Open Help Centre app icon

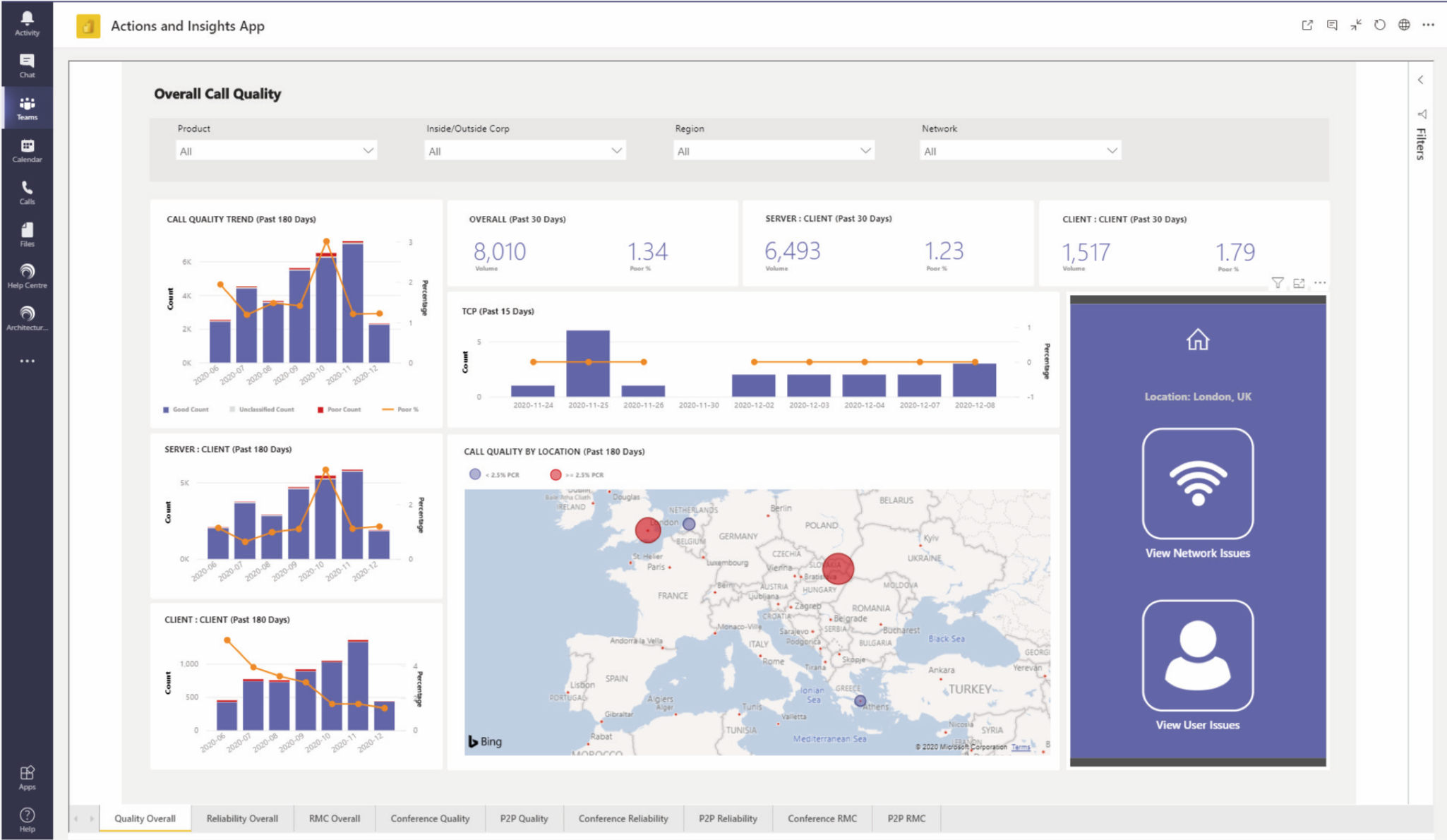click(x=27, y=276)
